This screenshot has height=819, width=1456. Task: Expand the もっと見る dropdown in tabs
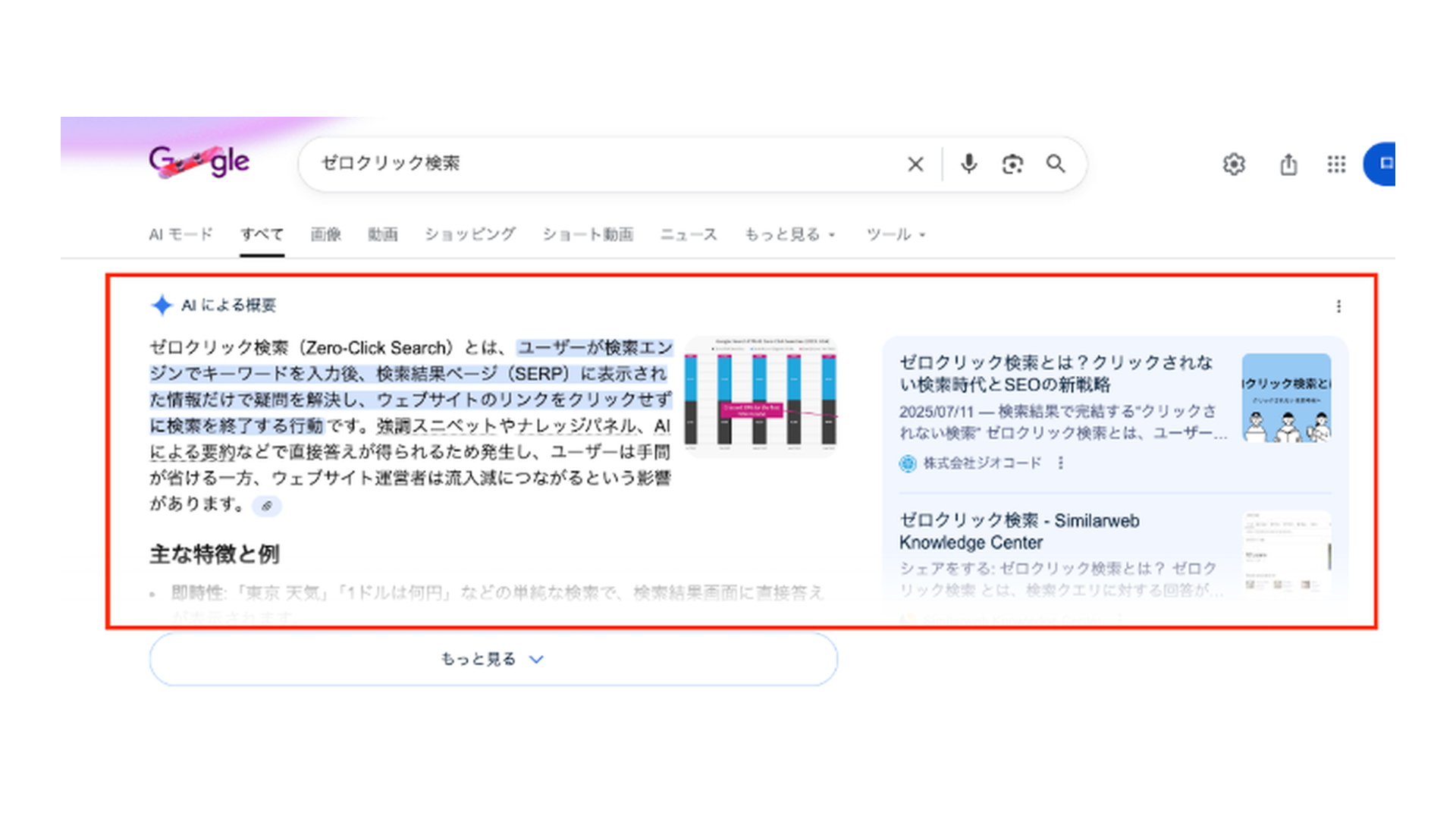tap(789, 234)
